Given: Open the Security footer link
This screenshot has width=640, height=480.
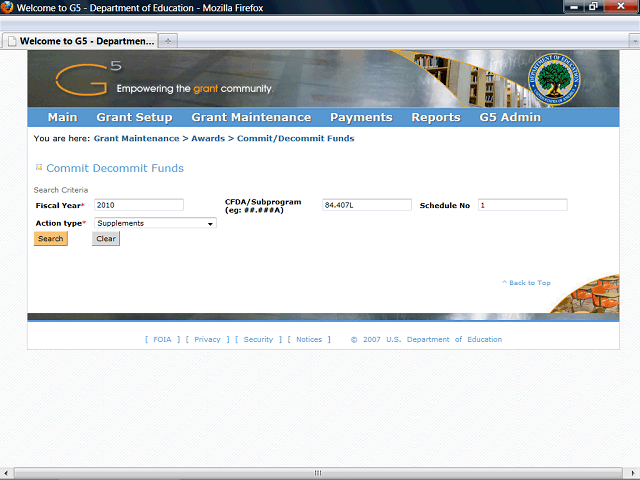Looking at the screenshot, I should point(258,339).
